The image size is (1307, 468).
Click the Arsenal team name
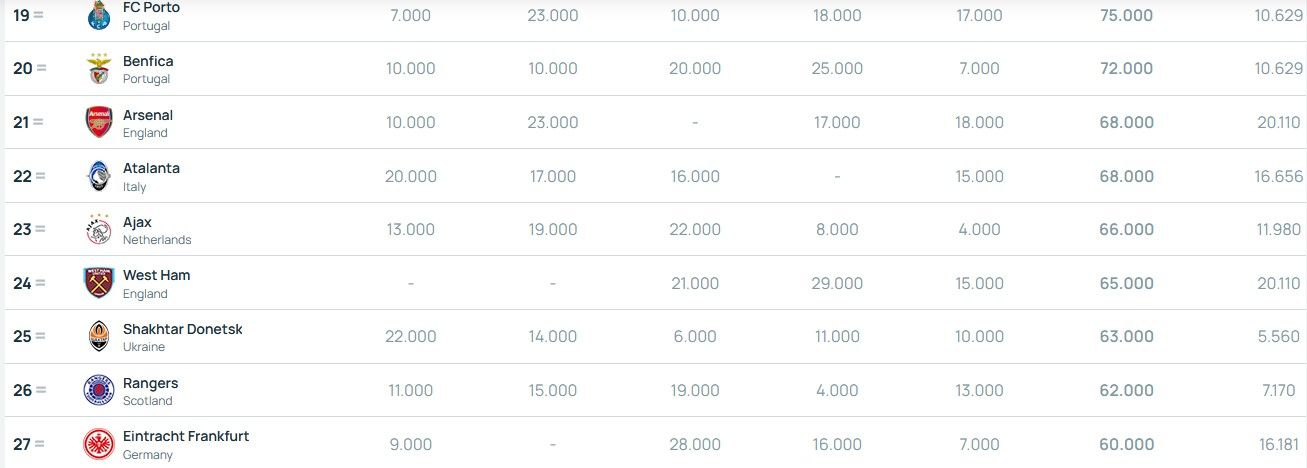coord(148,115)
